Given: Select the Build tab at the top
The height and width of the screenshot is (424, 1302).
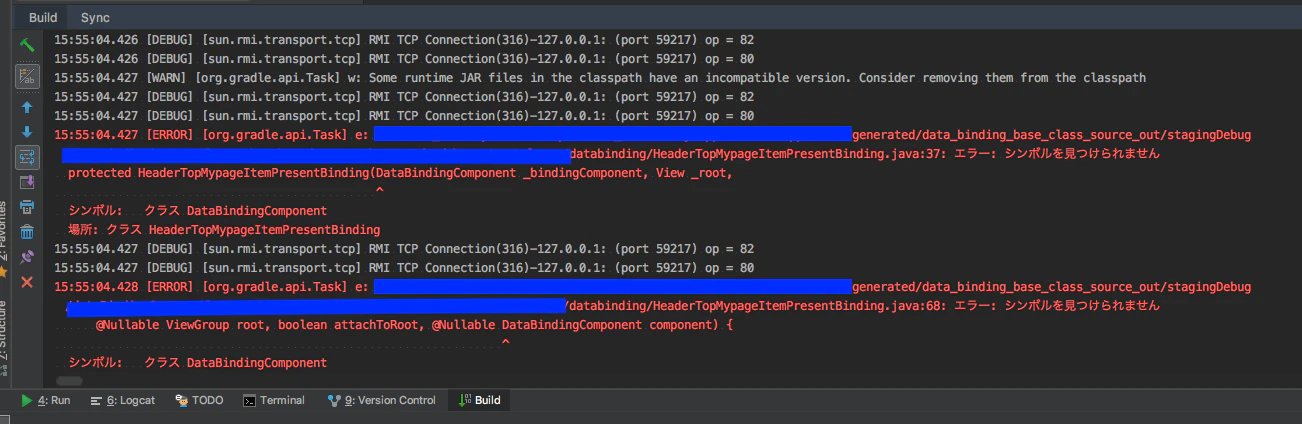Looking at the screenshot, I should pos(43,17).
